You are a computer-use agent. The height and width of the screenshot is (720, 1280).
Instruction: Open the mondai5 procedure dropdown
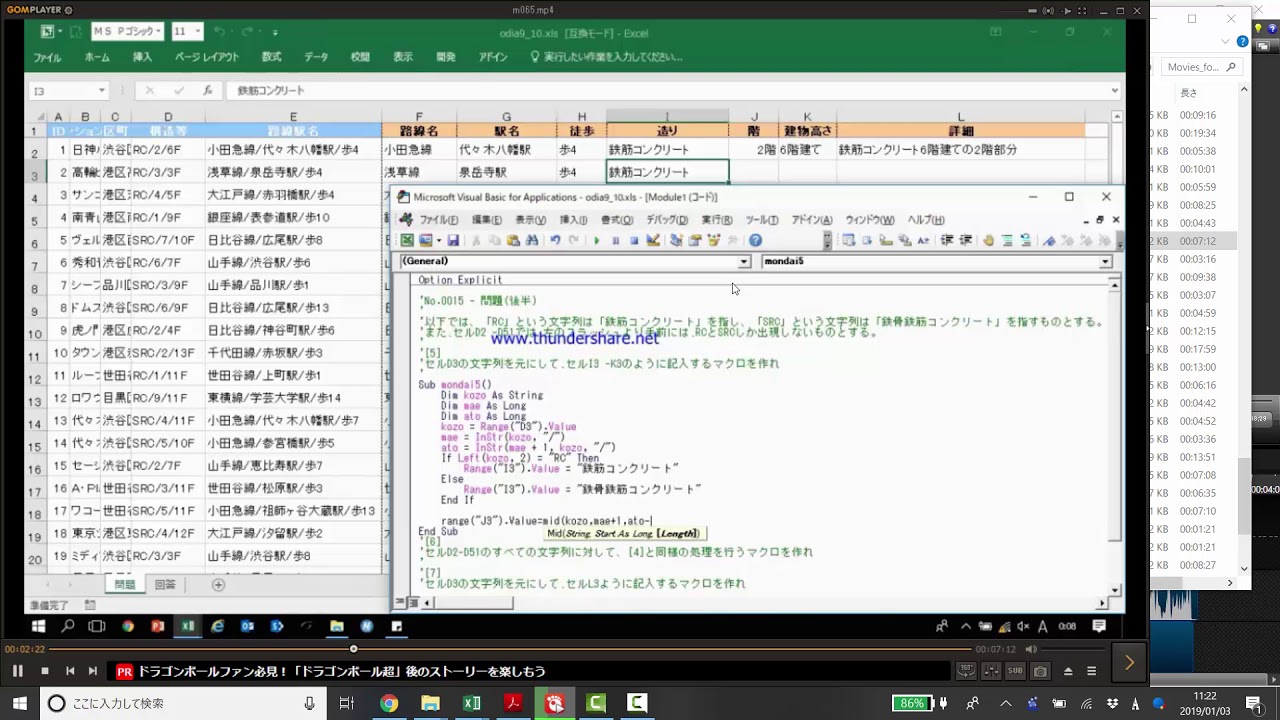pyautogui.click(x=1105, y=262)
